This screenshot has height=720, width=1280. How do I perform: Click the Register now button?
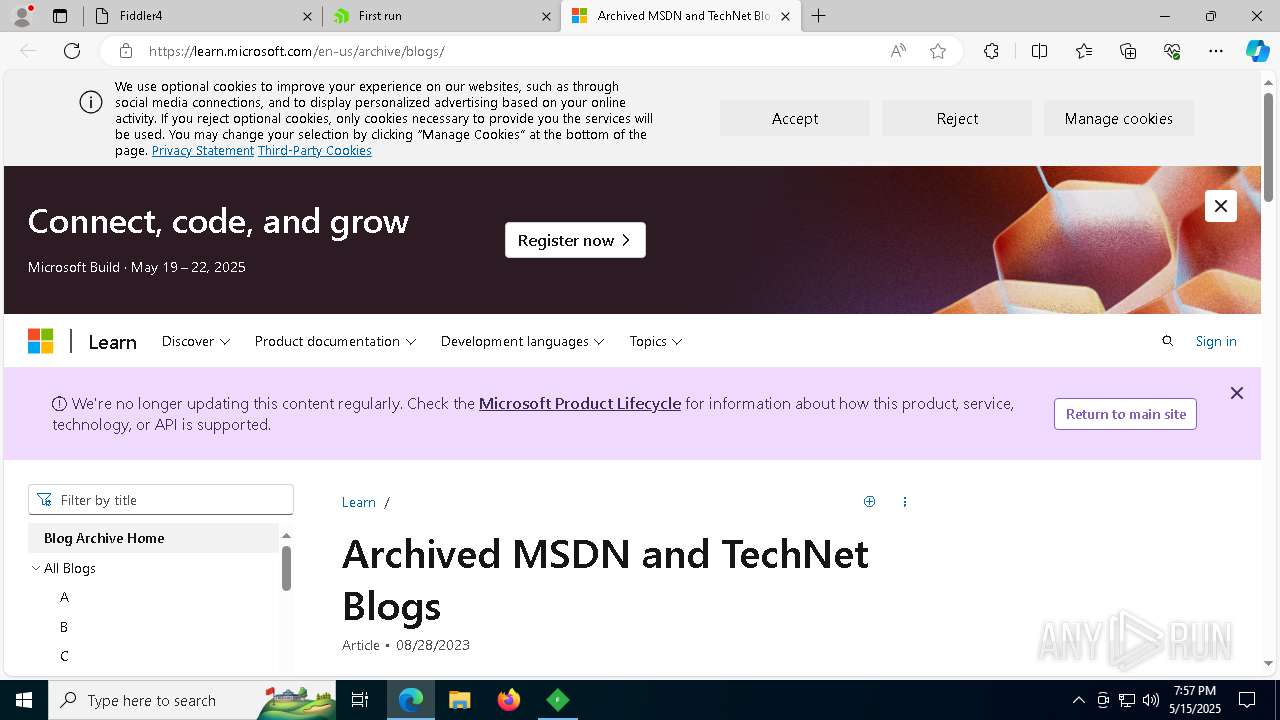tap(575, 240)
